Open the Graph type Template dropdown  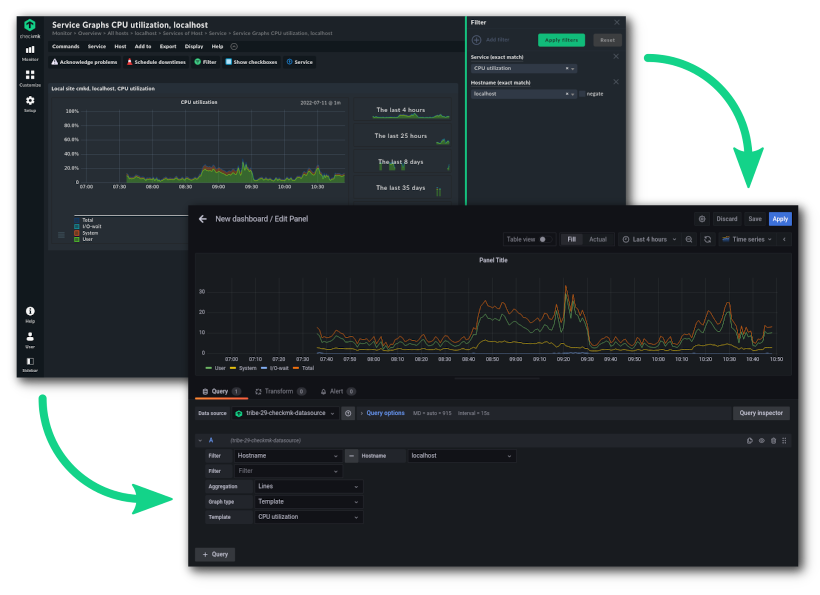pos(309,501)
